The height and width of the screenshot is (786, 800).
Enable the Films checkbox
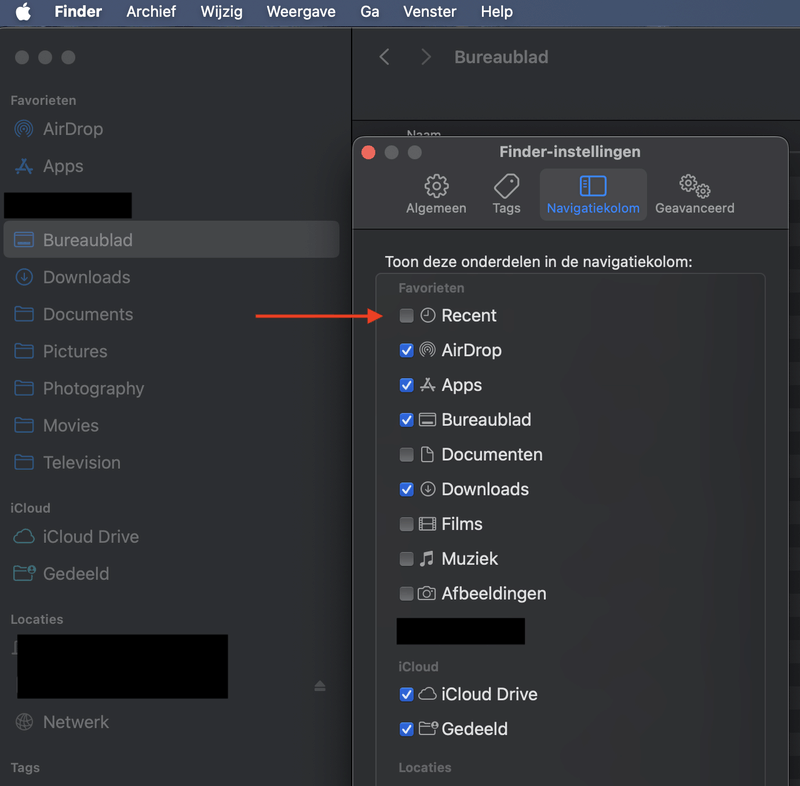[x=407, y=524]
